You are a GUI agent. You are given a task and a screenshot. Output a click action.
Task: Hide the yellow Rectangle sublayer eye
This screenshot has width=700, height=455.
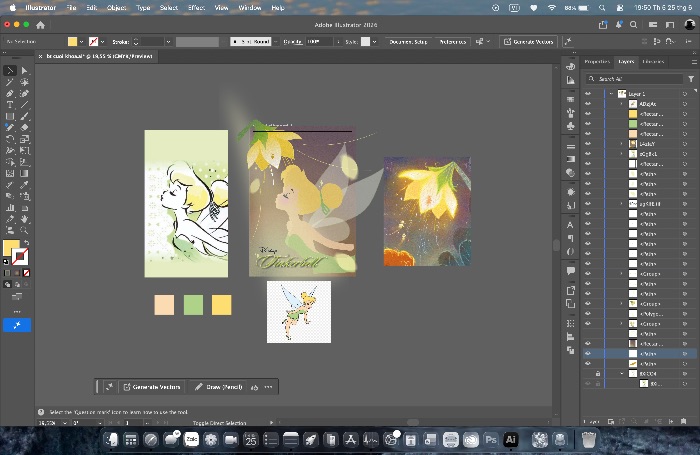(588, 114)
